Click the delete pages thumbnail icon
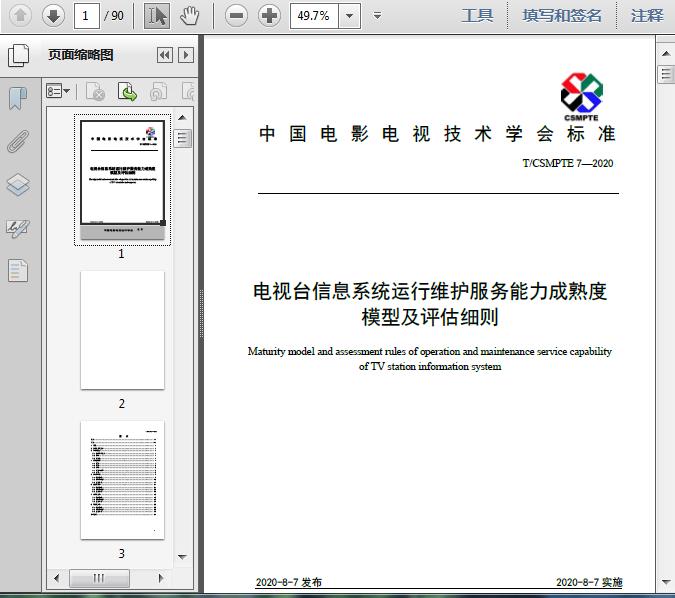 [x=96, y=91]
